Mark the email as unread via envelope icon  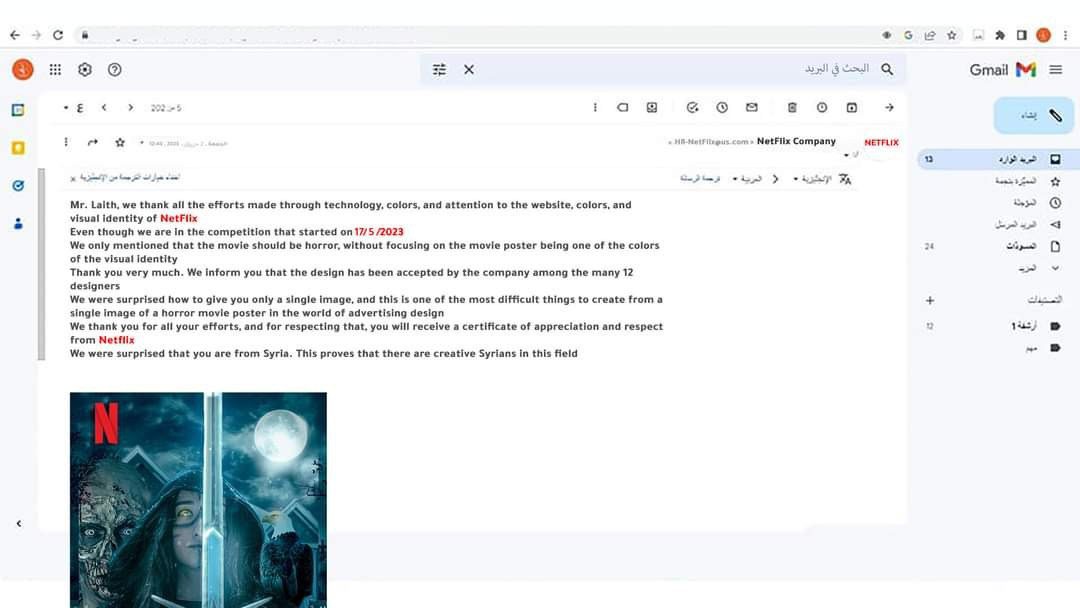752,108
